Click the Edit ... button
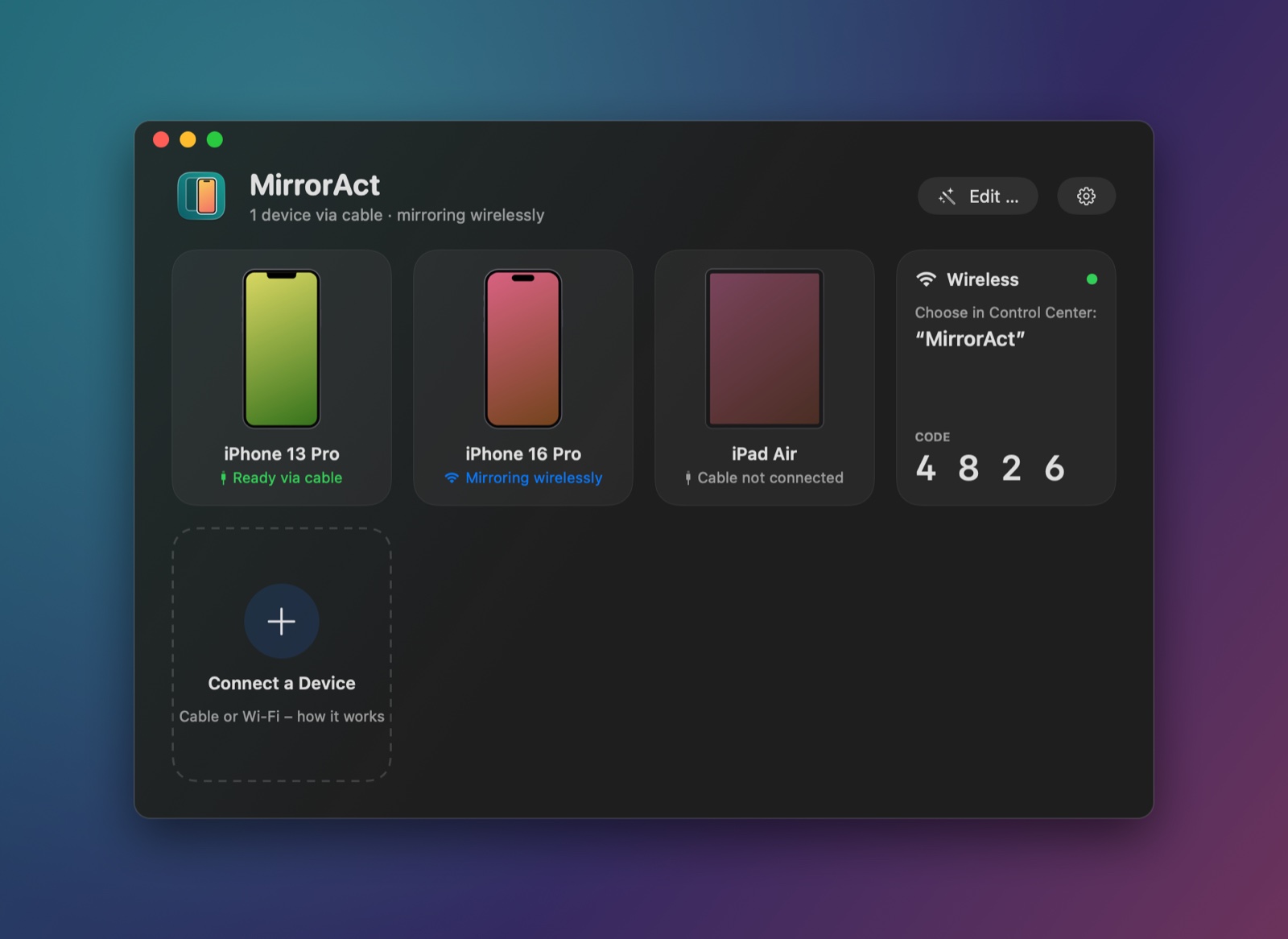The width and height of the screenshot is (1288, 939). [977, 196]
